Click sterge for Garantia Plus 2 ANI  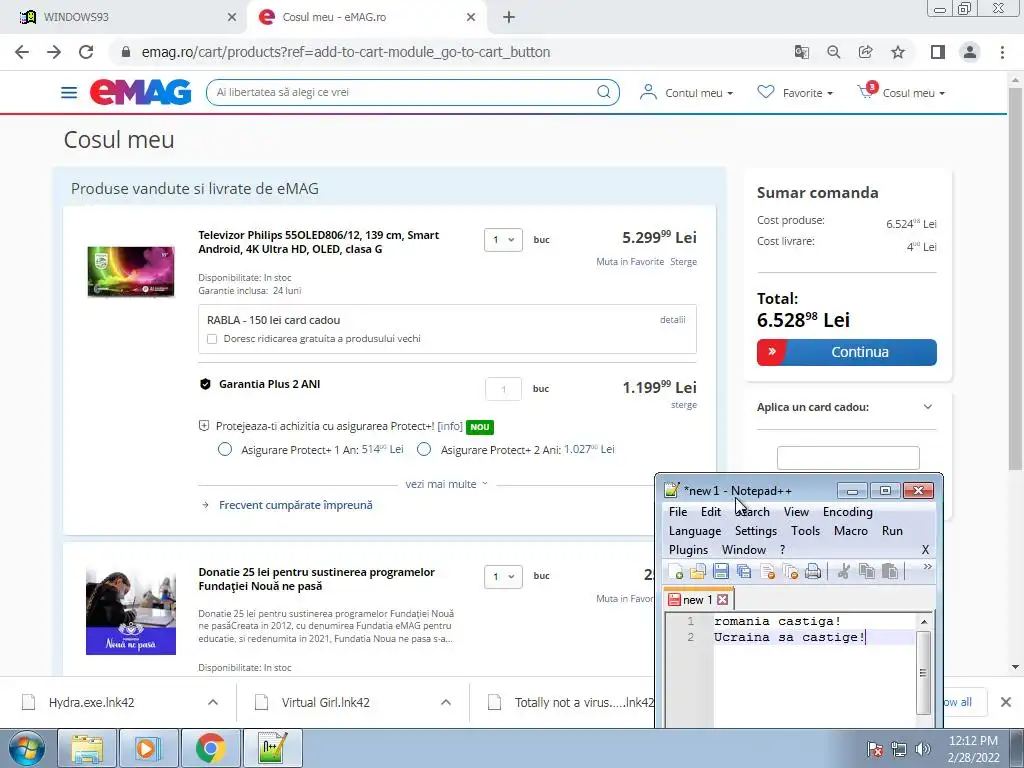[684, 405]
